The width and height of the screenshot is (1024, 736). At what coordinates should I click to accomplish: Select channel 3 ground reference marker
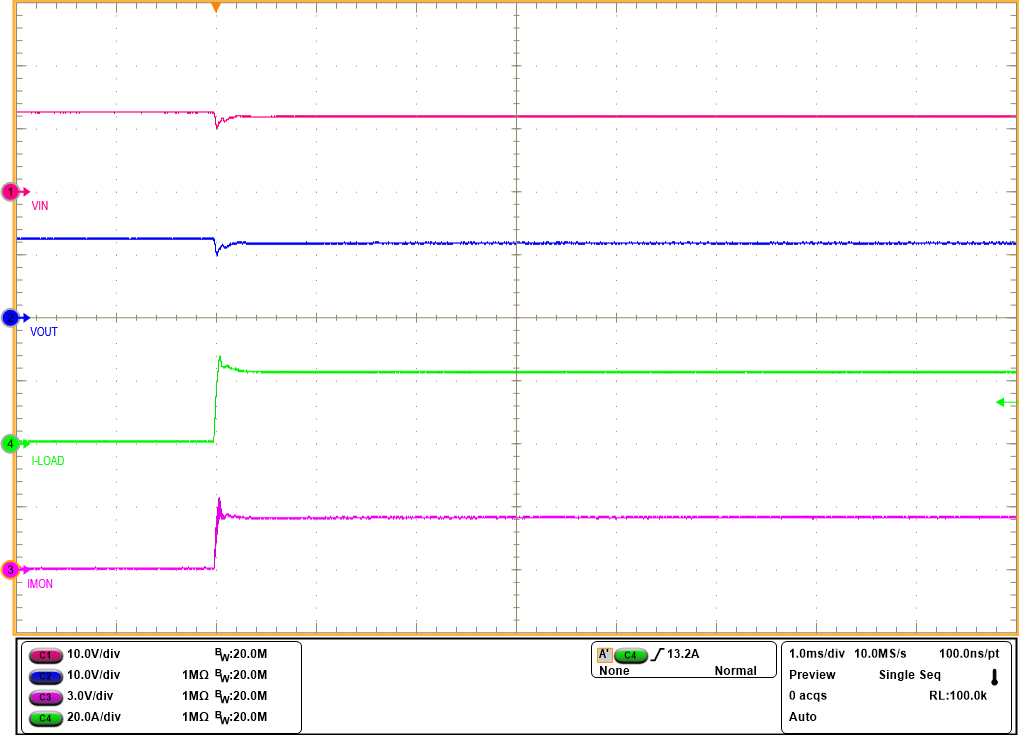12,570
